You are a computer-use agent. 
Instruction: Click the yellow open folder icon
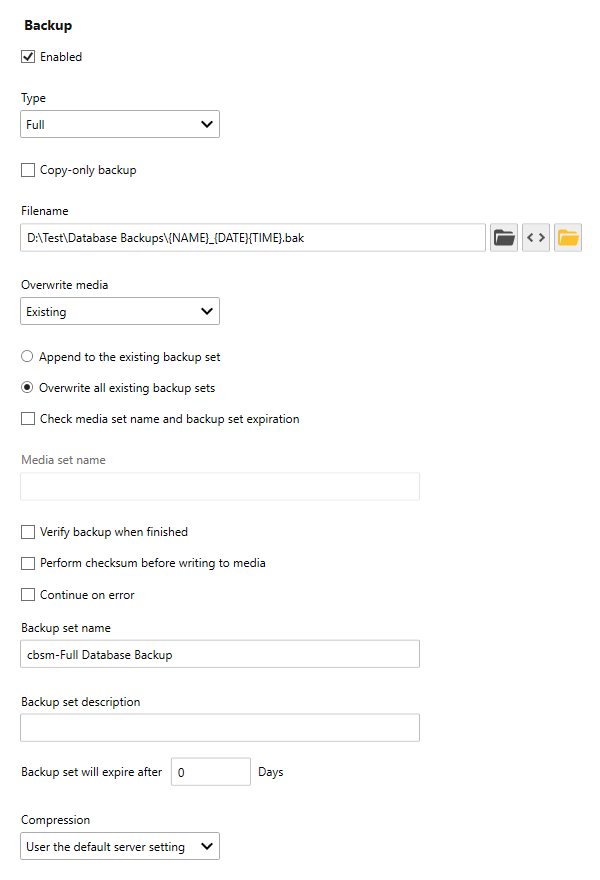point(568,238)
